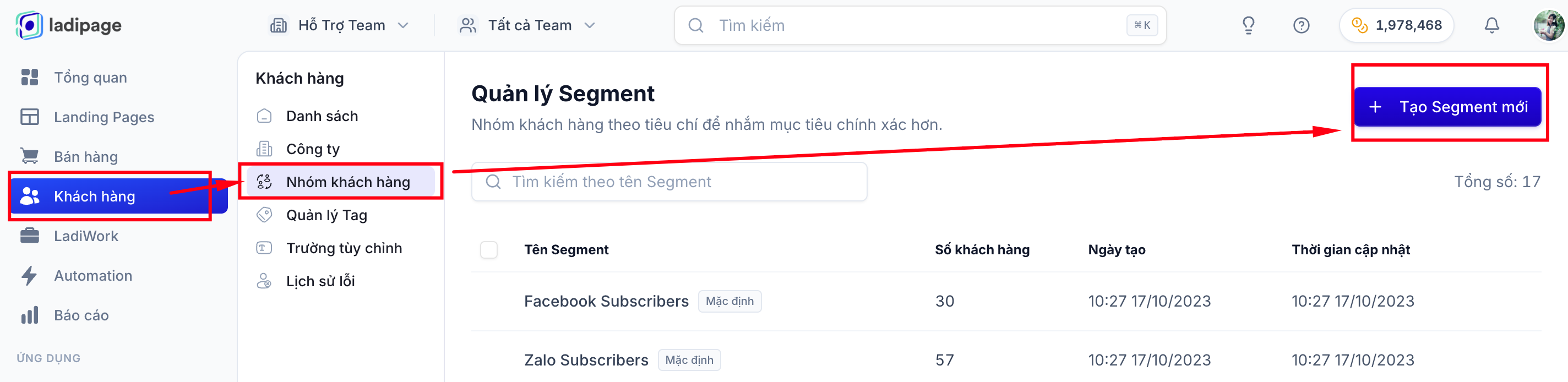The height and width of the screenshot is (382, 1568).
Task: Expand the Tất cả Team dropdown
Action: click(526, 25)
